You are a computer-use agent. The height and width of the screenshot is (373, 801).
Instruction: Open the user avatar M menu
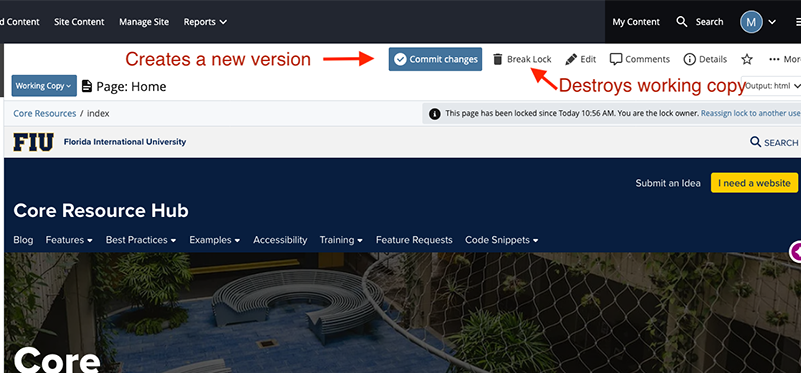point(751,22)
